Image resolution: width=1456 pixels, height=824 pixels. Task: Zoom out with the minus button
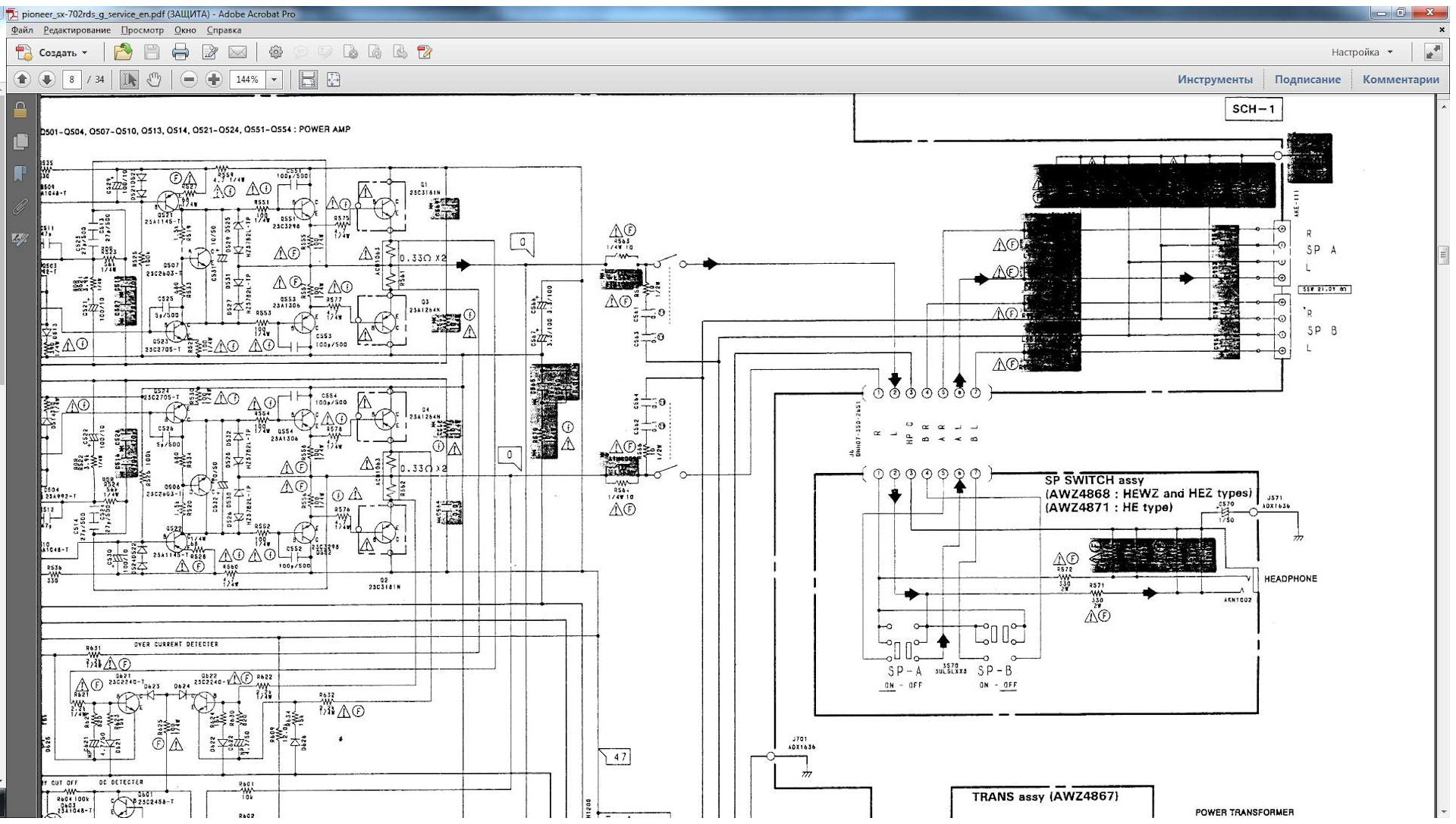[x=190, y=80]
